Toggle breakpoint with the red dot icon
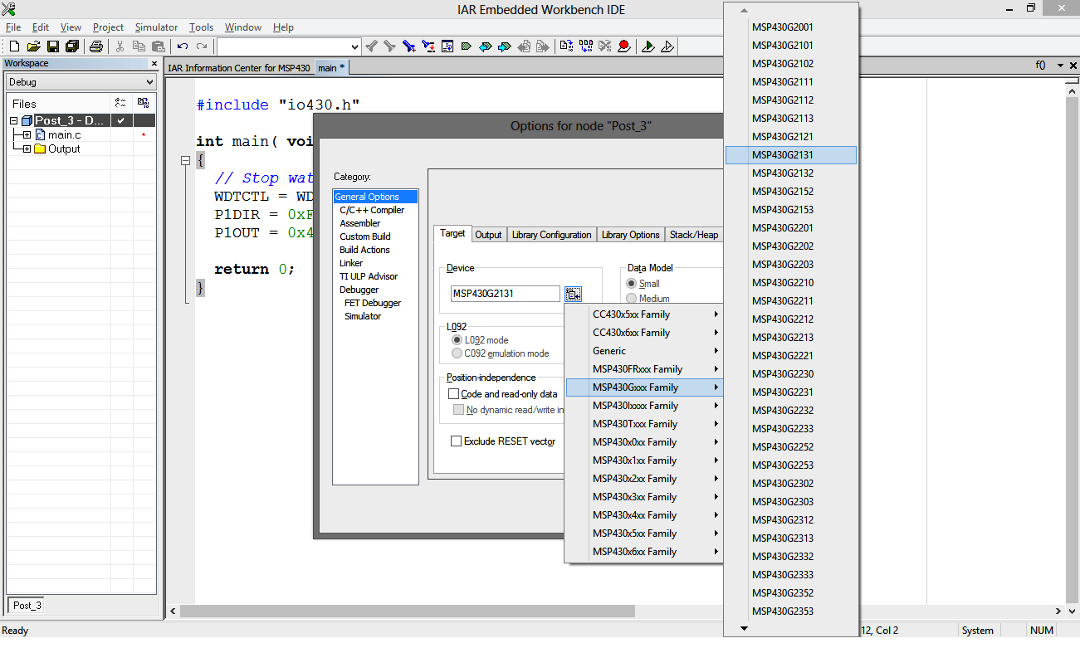 (624, 47)
